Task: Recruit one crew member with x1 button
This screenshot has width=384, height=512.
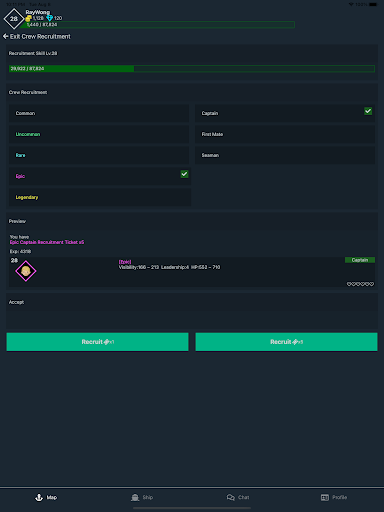Action: (x=97, y=342)
